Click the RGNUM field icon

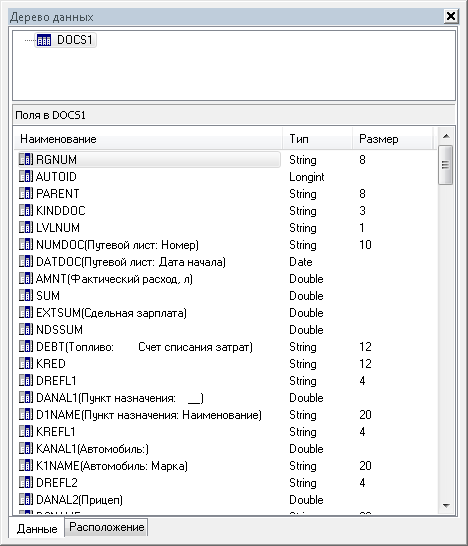(26, 159)
